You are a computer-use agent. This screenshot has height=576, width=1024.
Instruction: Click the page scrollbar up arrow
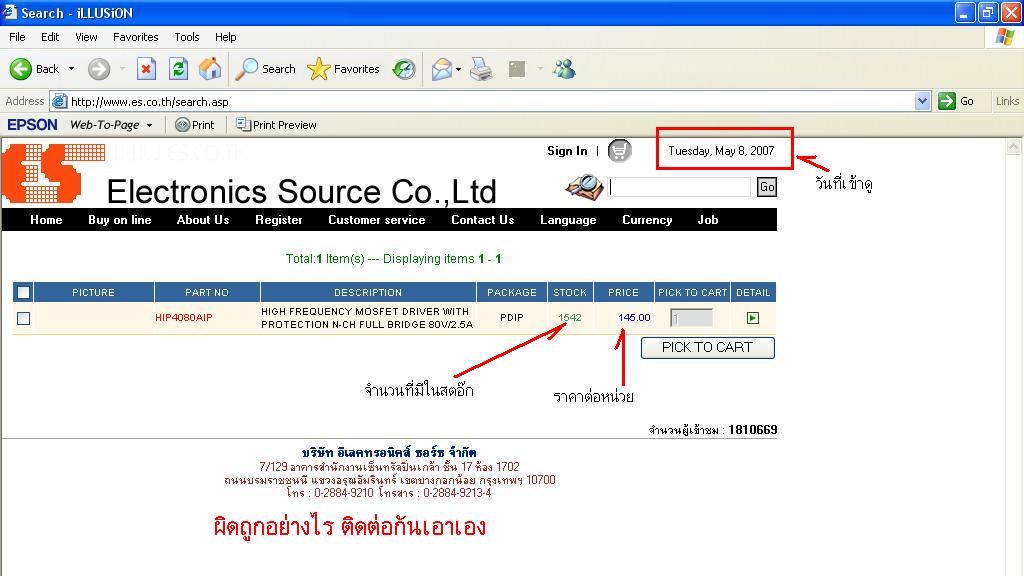(x=1013, y=147)
